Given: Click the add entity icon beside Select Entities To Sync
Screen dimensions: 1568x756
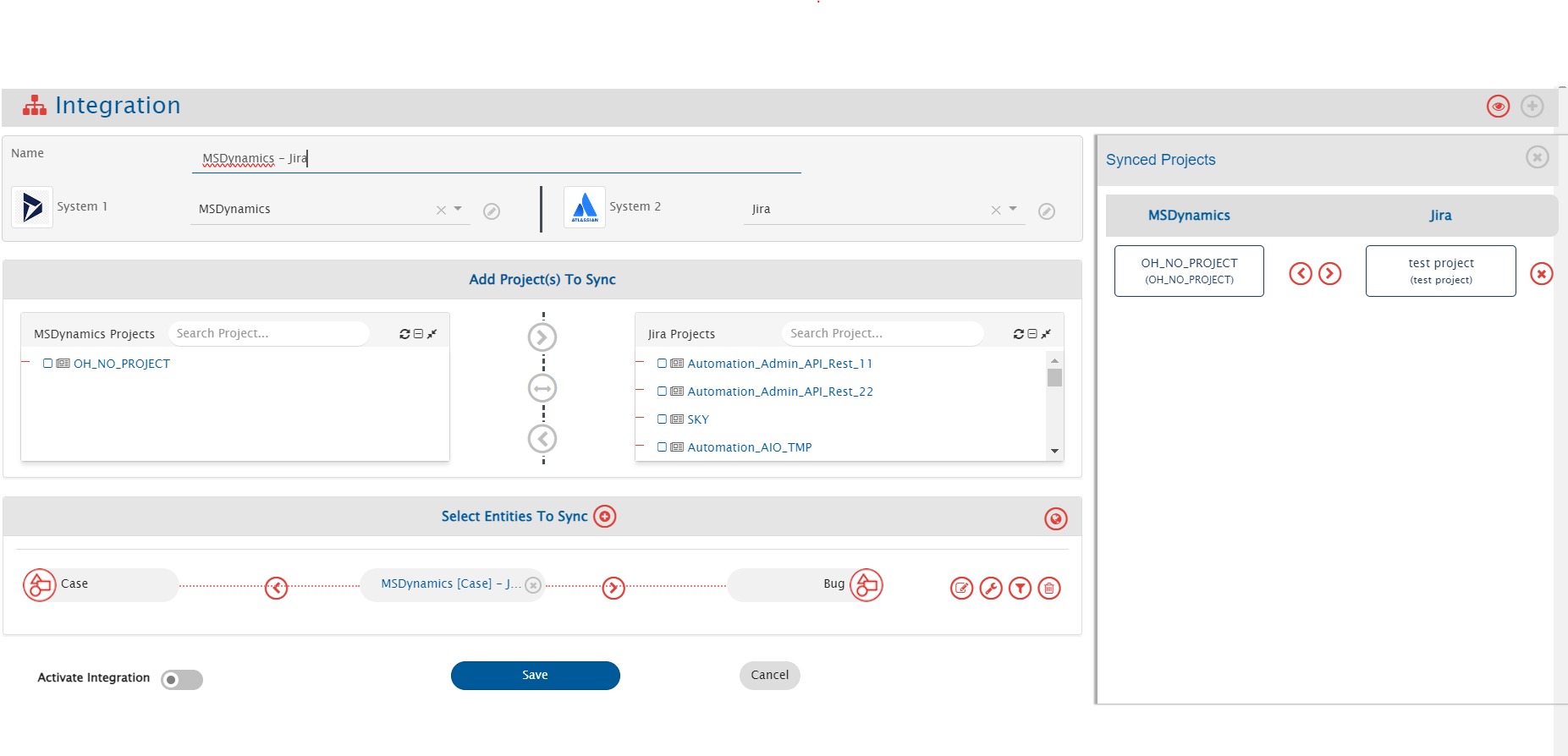Looking at the screenshot, I should 605,517.
